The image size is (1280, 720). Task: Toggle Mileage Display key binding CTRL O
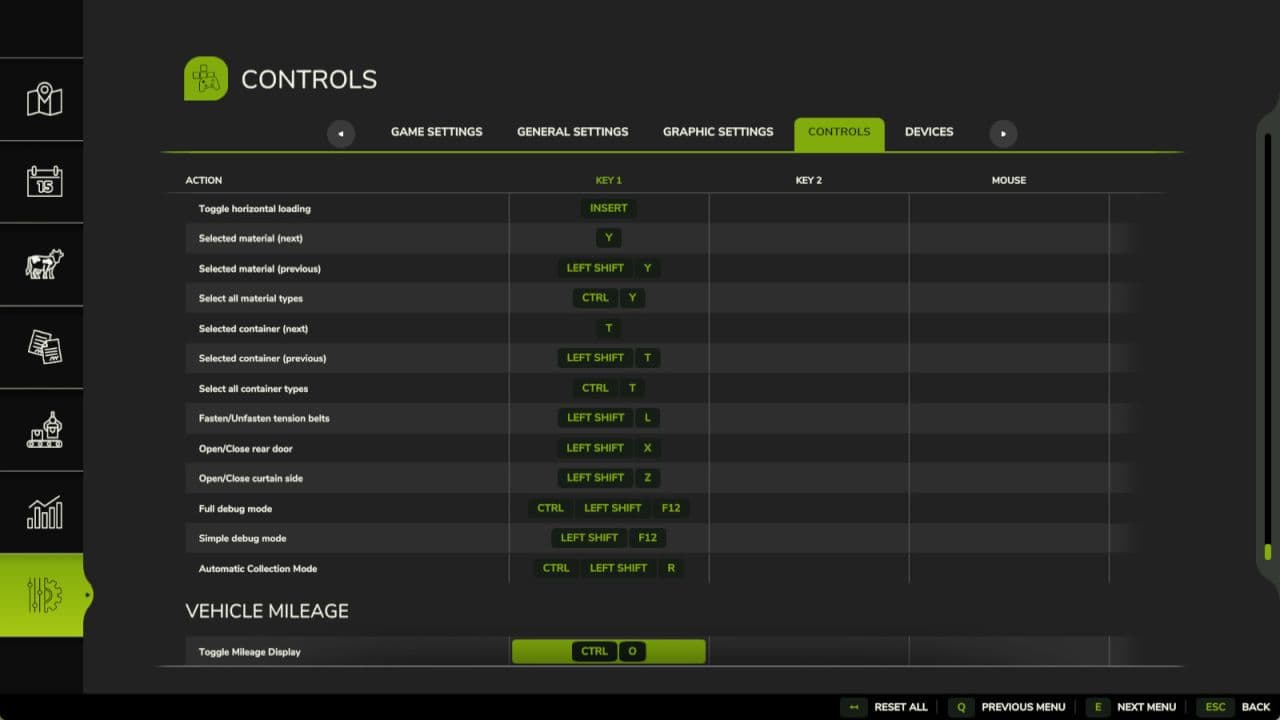tap(608, 651)
